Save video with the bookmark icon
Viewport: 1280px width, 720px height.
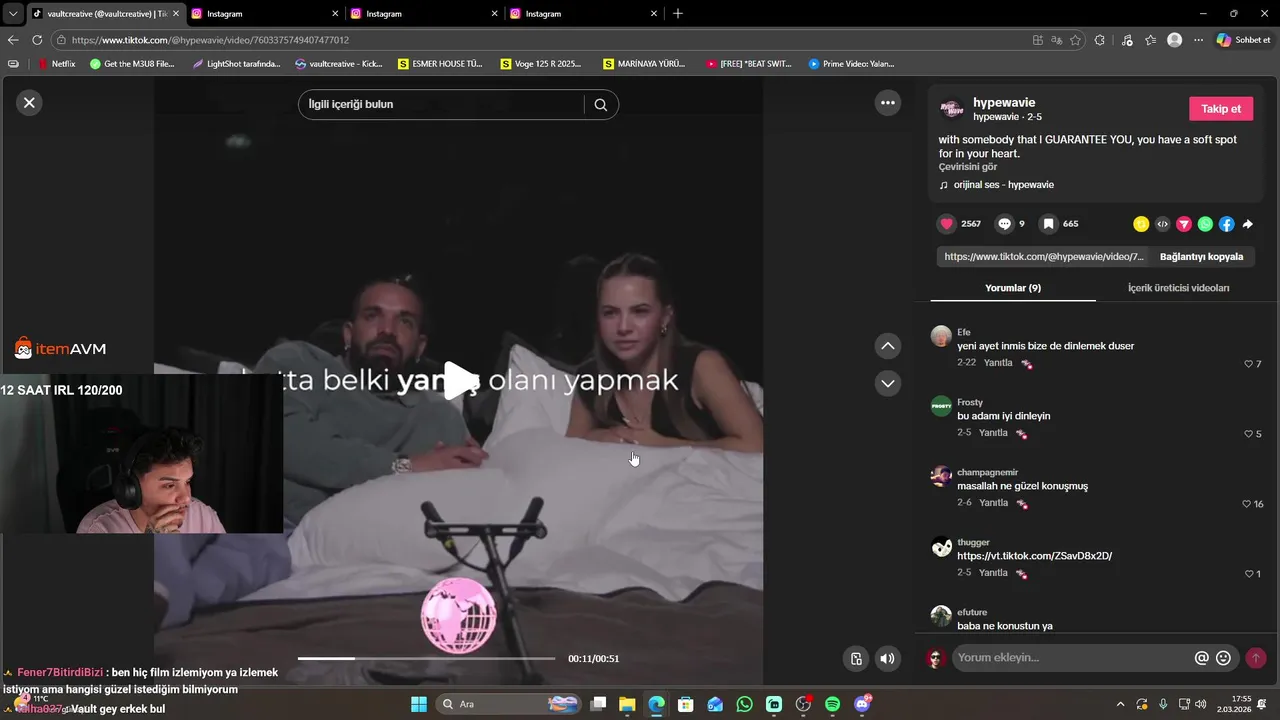pyautogui.click(x=1047, y=224)
